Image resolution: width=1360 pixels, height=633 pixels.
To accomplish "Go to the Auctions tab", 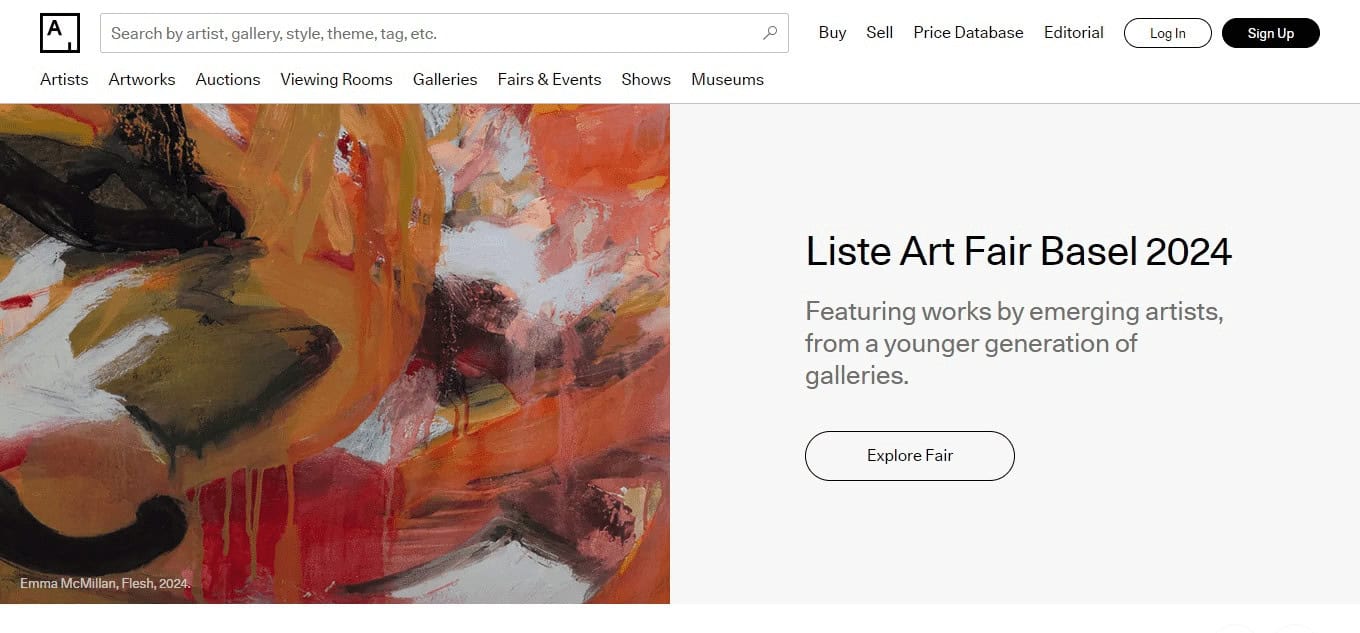I will pos(228,79).
